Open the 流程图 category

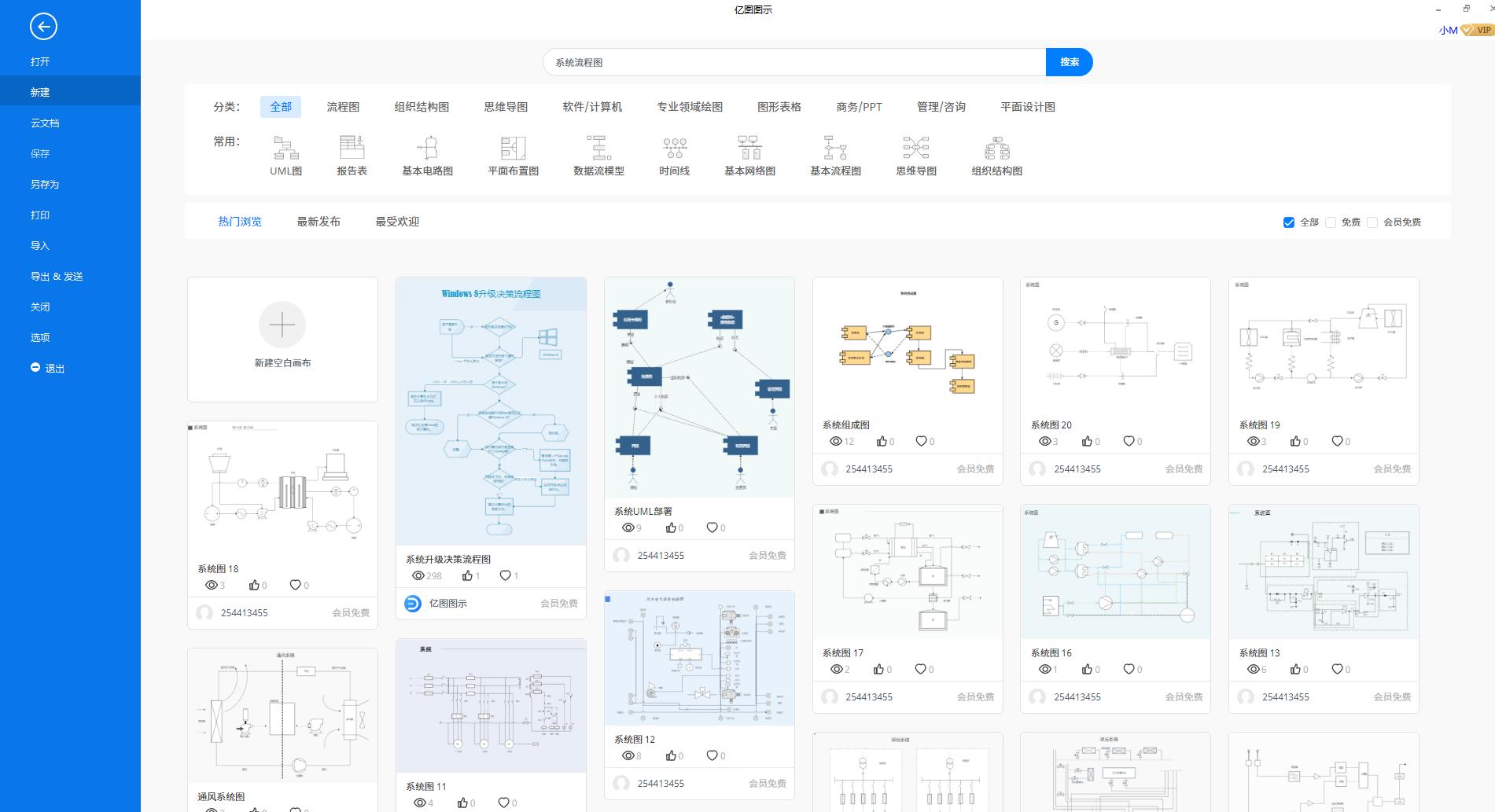click(341, 106)
